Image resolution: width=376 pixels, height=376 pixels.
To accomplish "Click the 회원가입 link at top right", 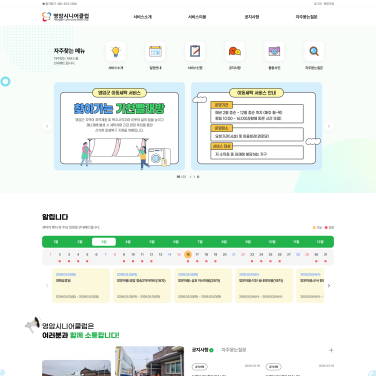I will click(329, 4).
